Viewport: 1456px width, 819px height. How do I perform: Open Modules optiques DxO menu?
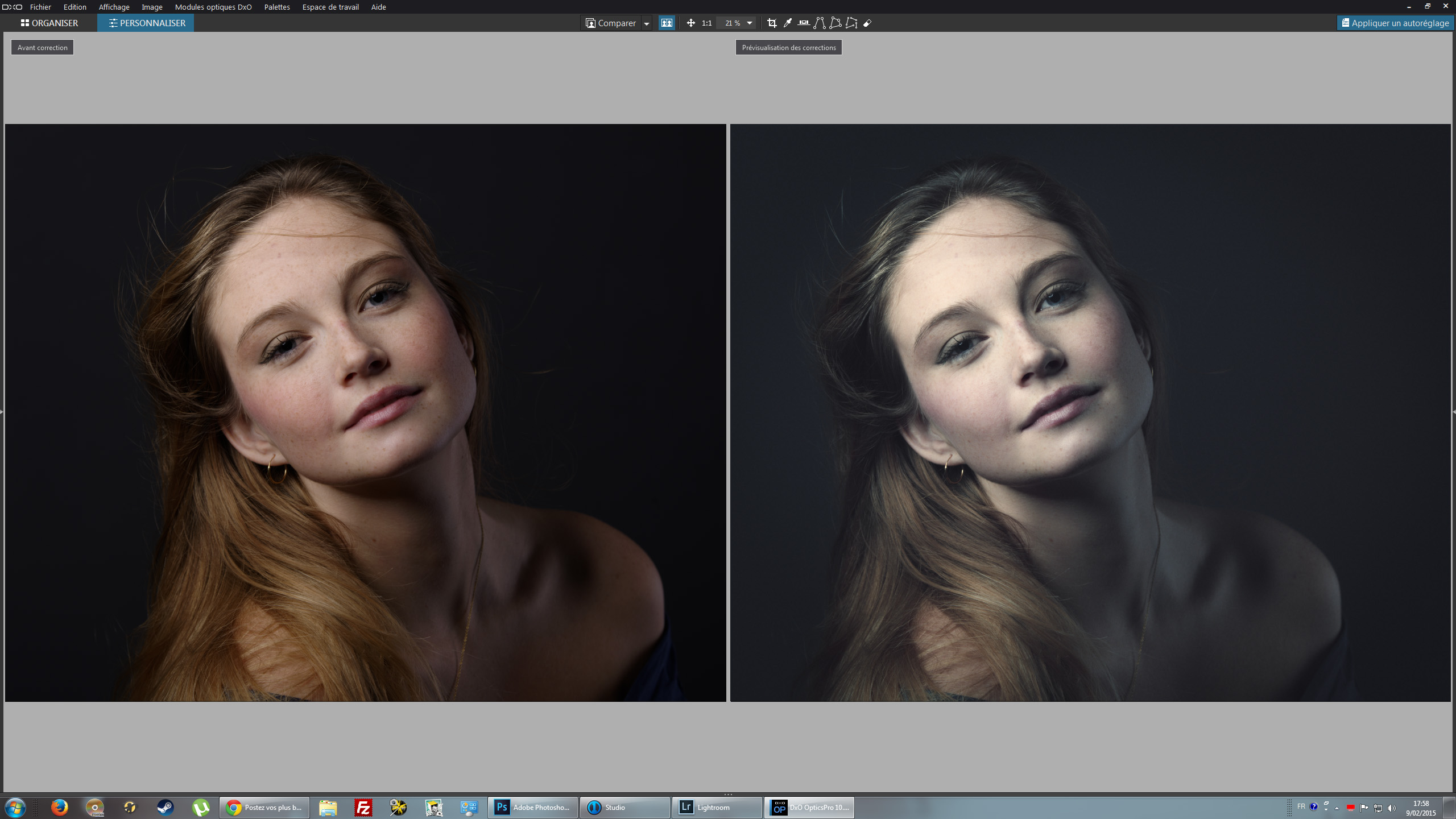213,7
